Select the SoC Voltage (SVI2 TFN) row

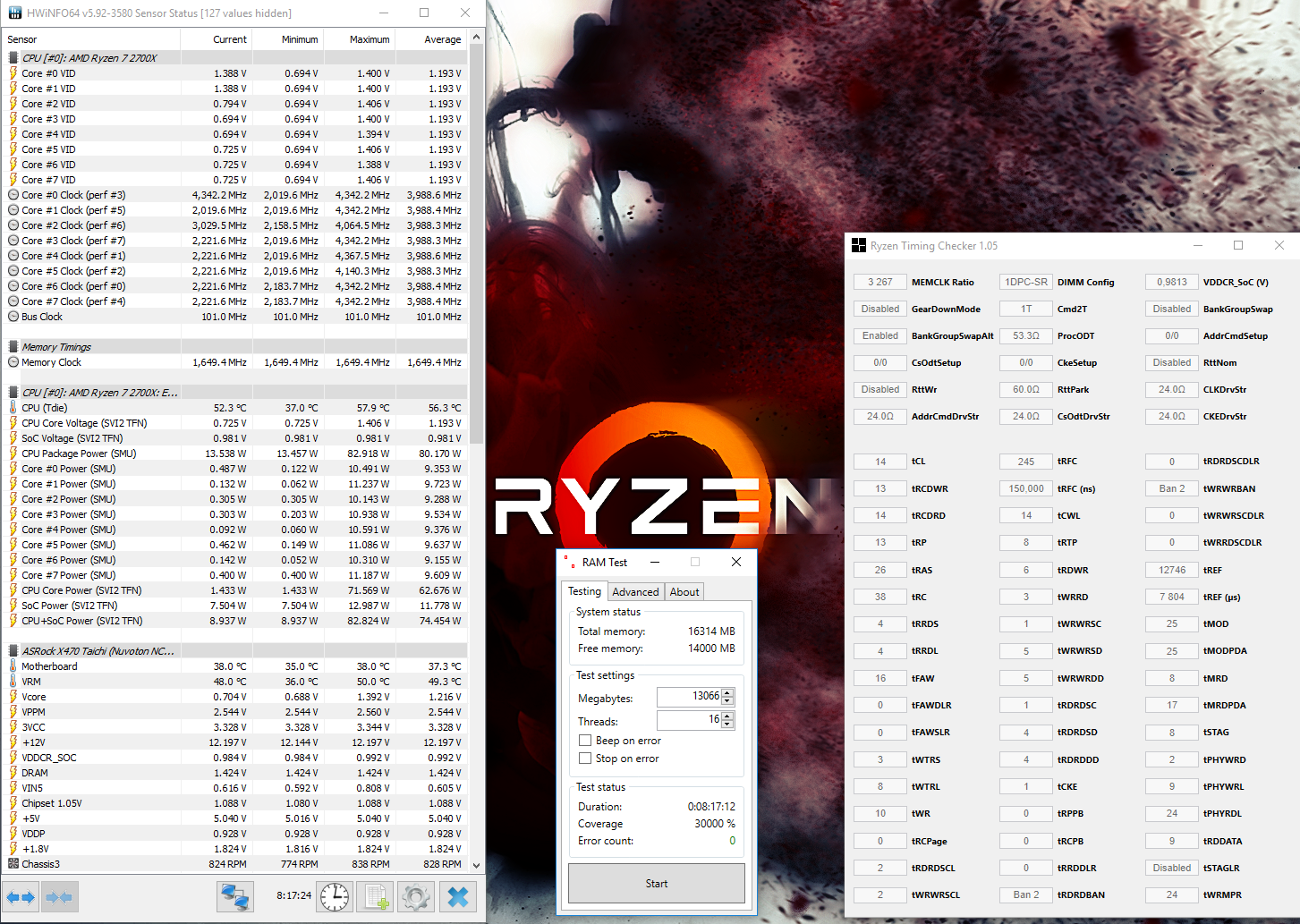click(235, 438)
